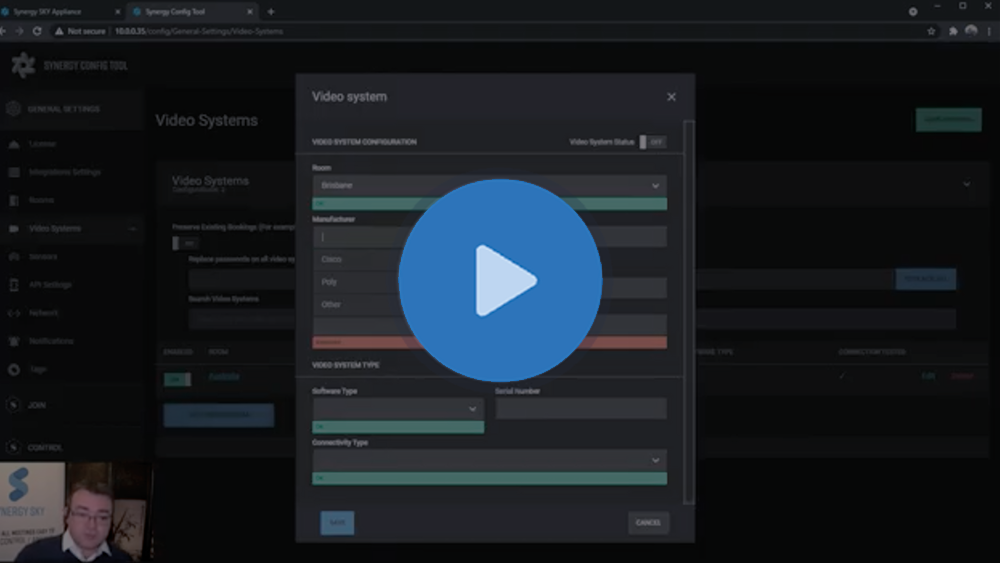Click the dialog's vertical scrollbar
1000x563 pixels.
689,312
